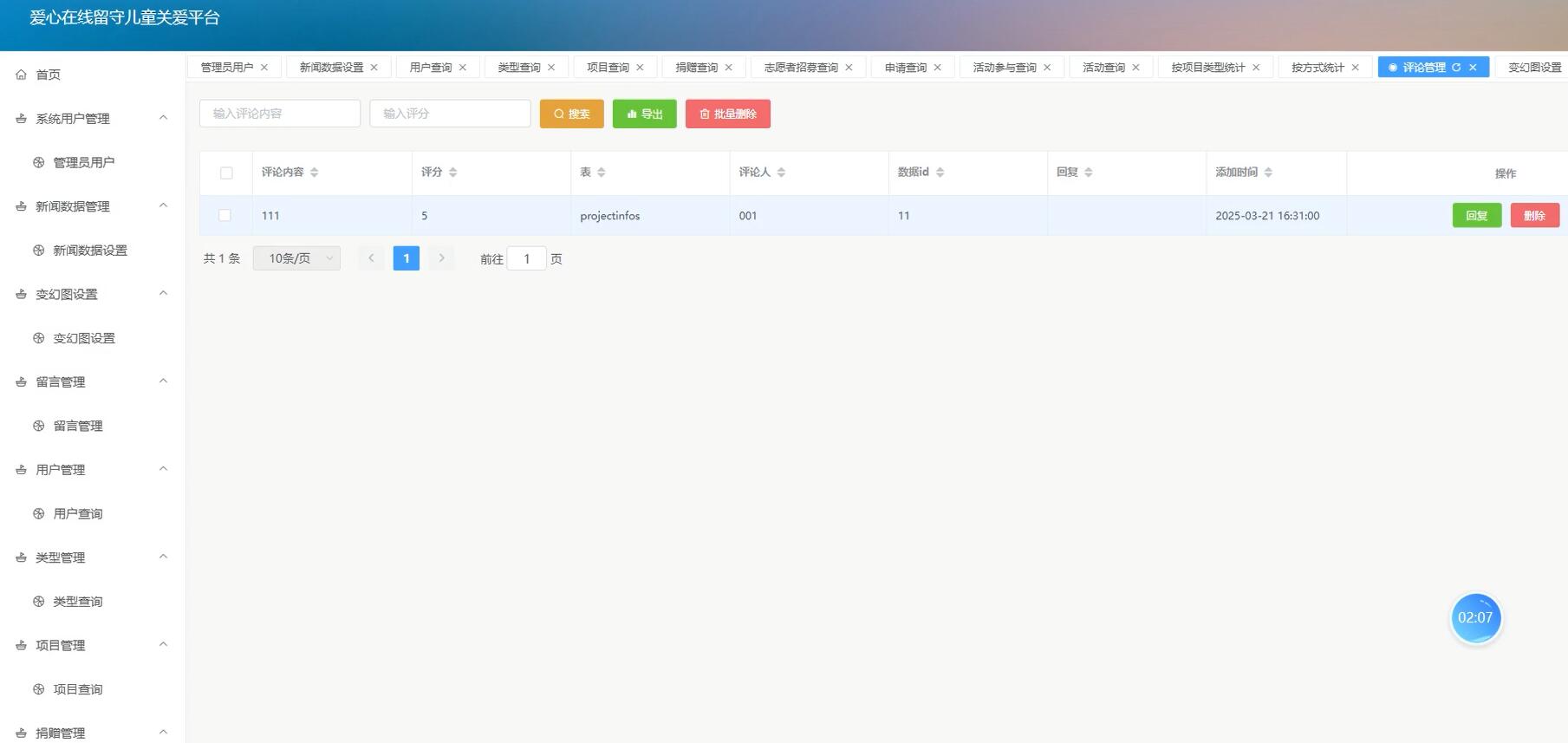Click the orange 搜索 button
This screenshot has height=743, width=1568.
[x=572, y=114]
